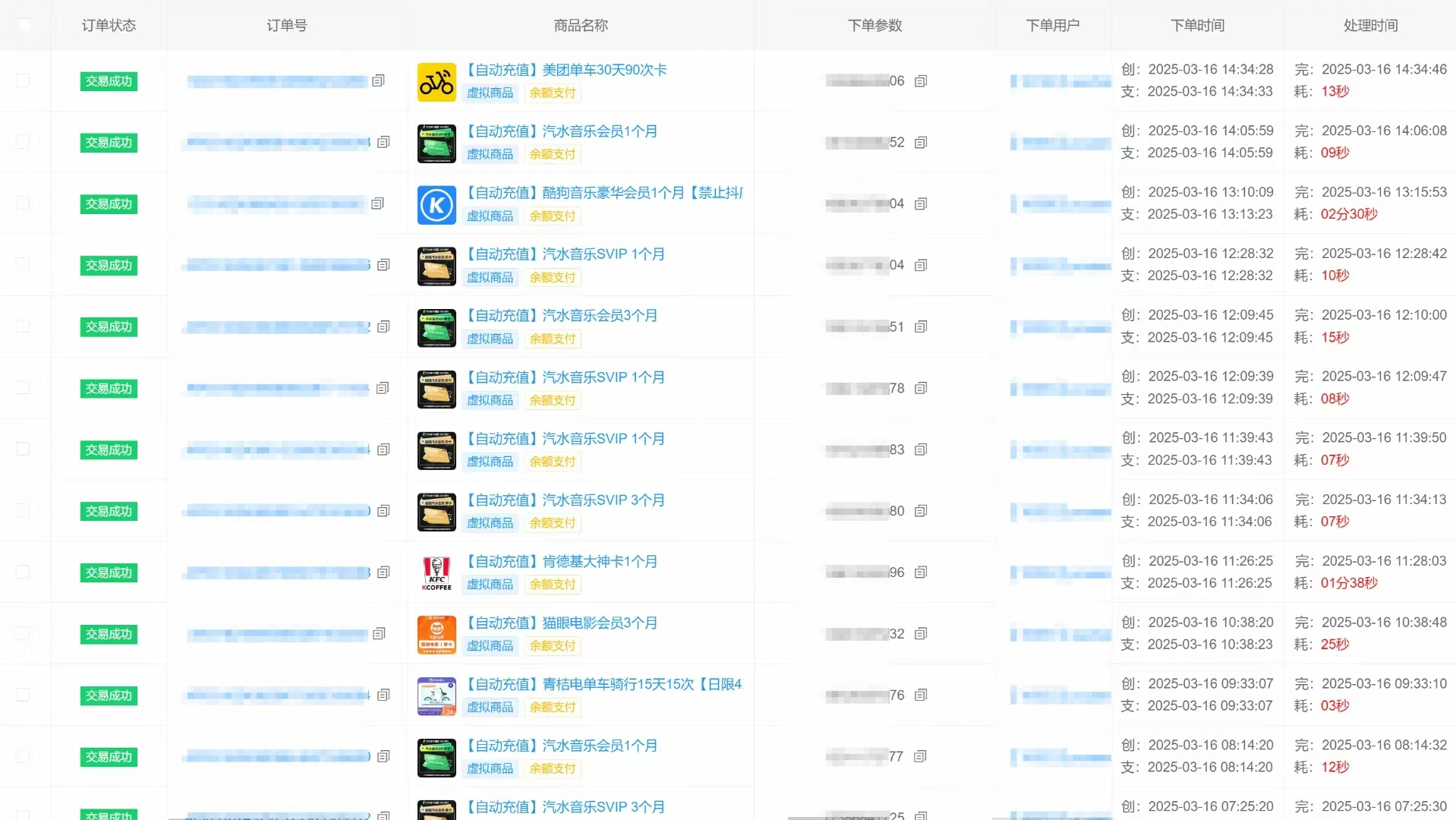Copy order parameter ending in 96
The image size is (1456, 820).
[x=921, y=572]
